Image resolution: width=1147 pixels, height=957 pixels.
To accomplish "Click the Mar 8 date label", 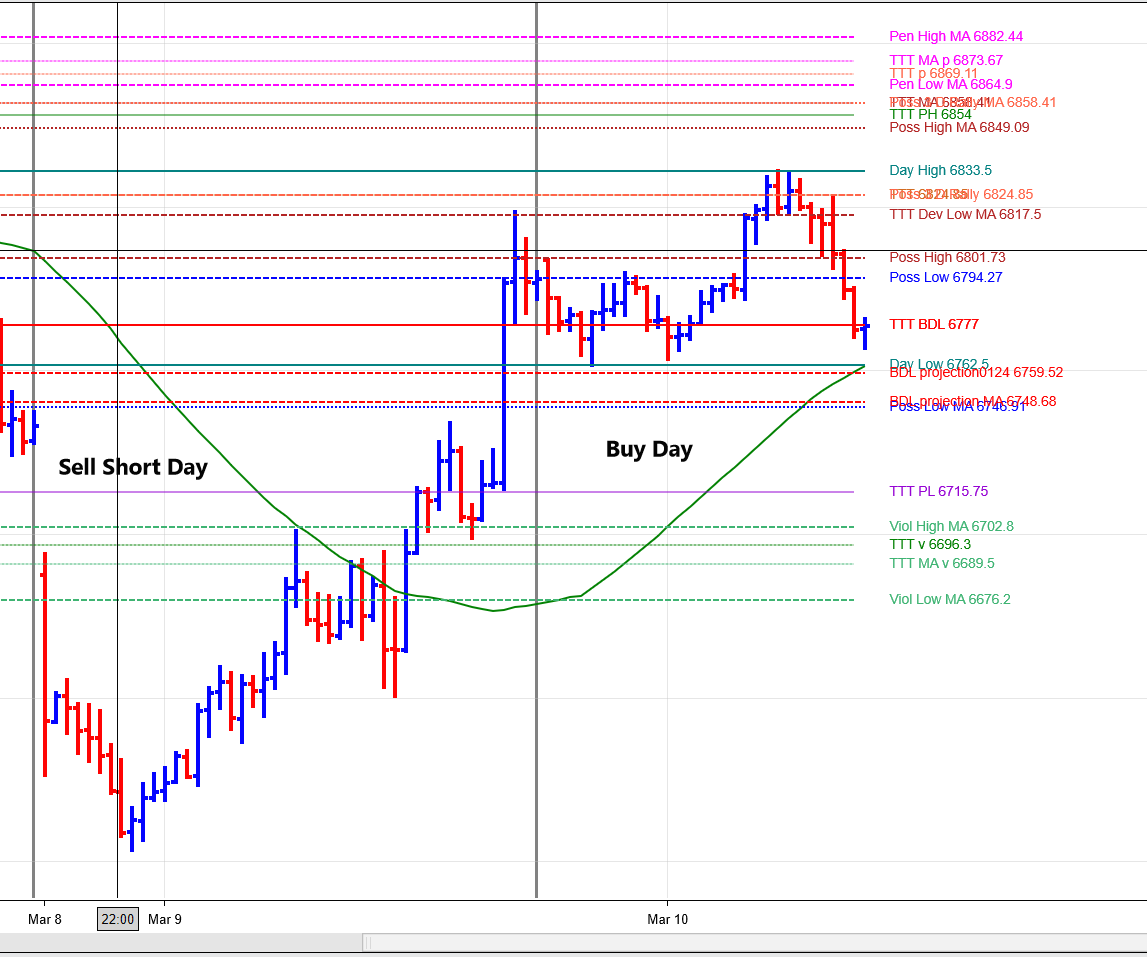I will click(x=45, y=919).
